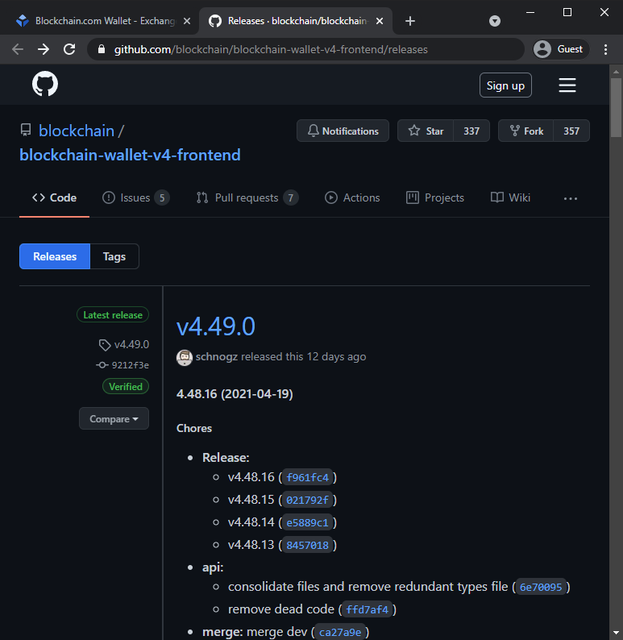This screenshot has height=640, width=623.
Task: Expand the Compare dropdown
Action: click(x=114, y=419)
